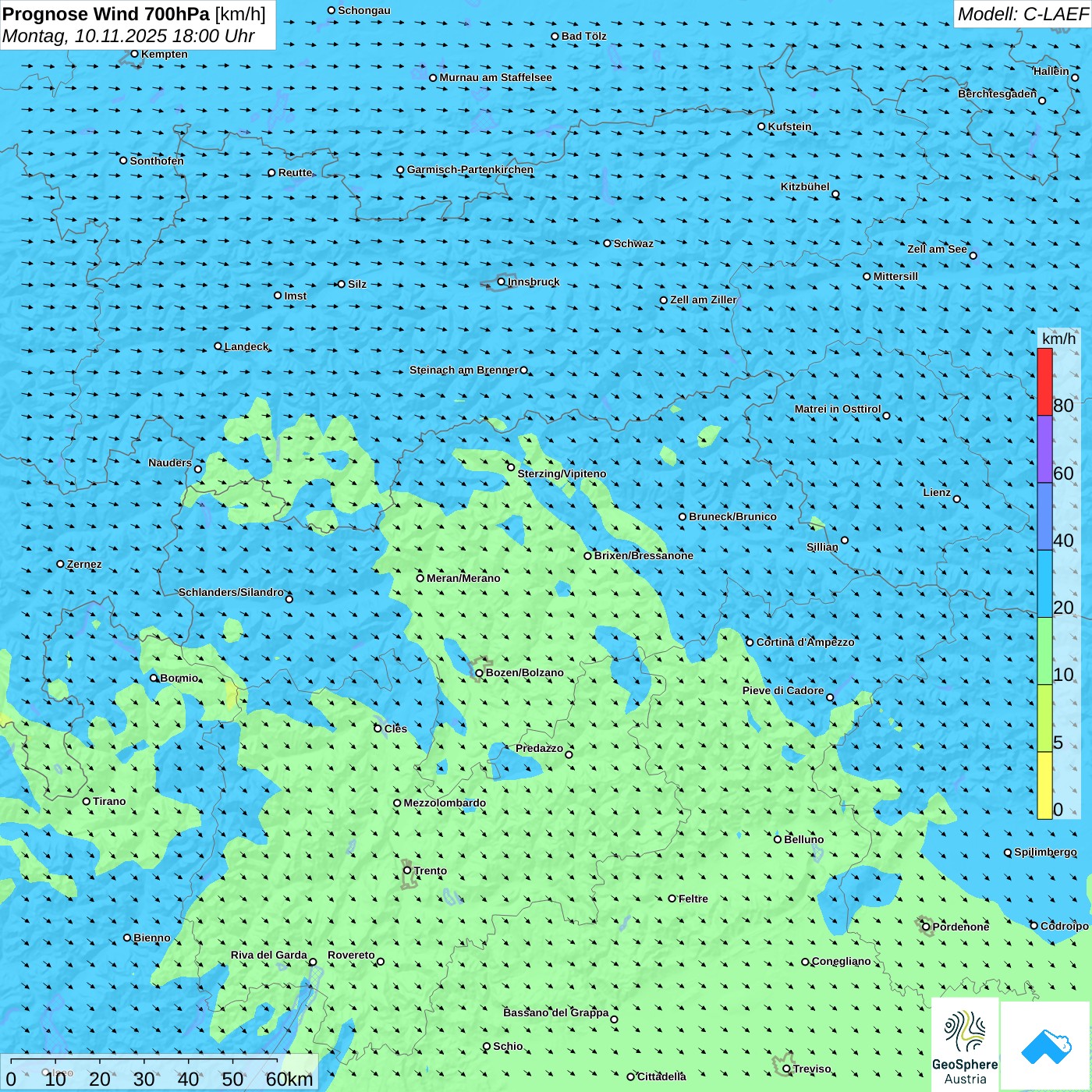Click the Riva del Garda marker
This screenshot has width=1092, height=1092.
click(313, 962)
